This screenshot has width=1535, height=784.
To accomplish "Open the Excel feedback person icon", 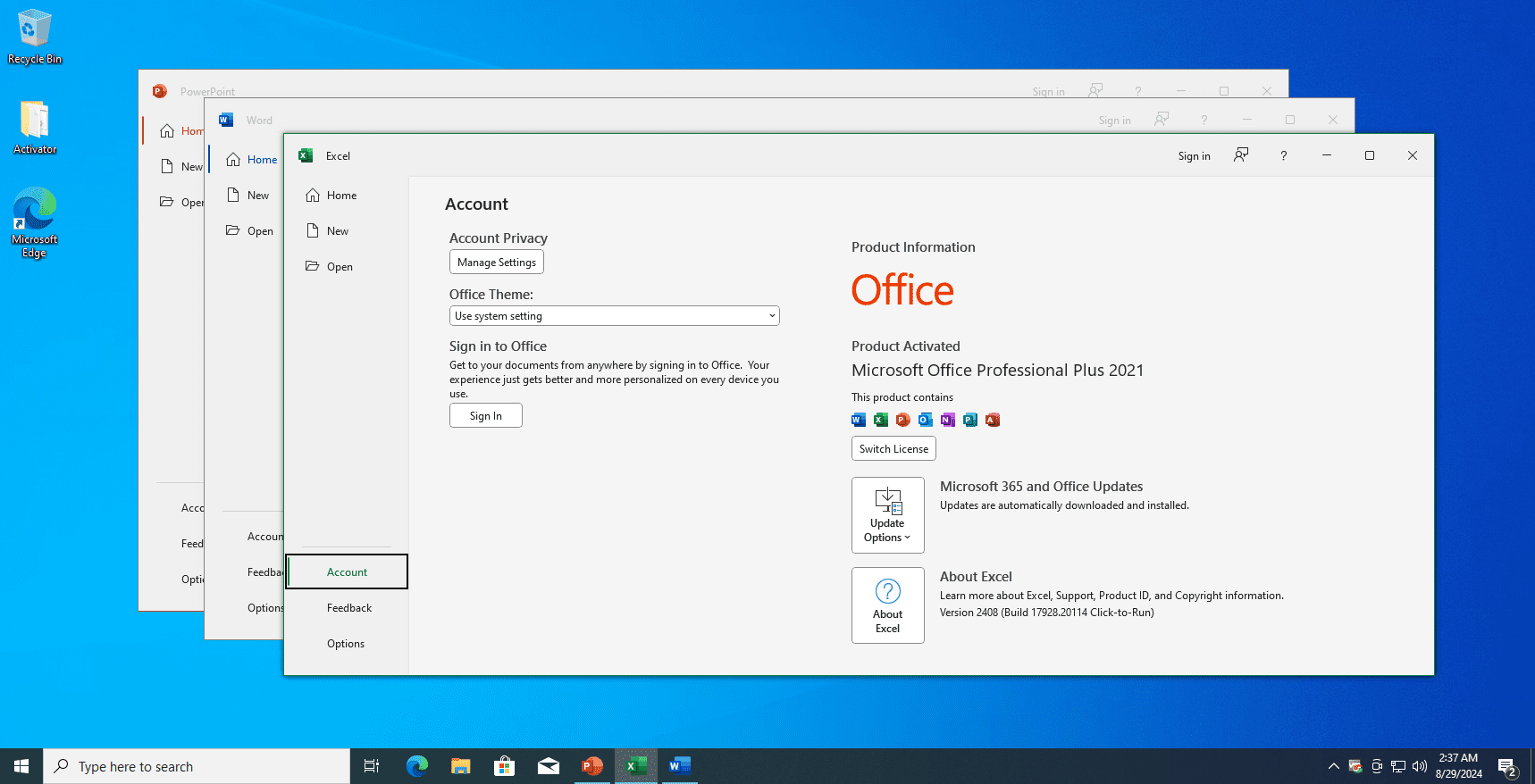I will (1241, 155).
